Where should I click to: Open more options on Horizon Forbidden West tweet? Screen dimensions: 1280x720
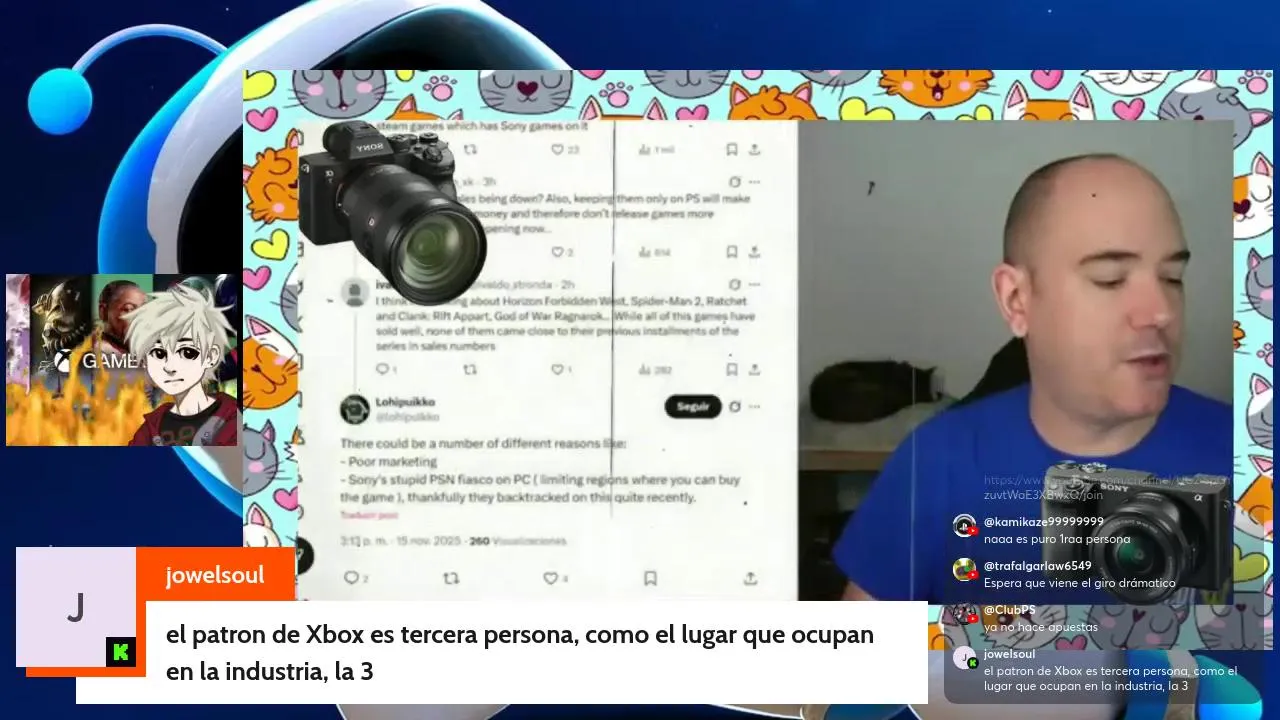[755, 285]
